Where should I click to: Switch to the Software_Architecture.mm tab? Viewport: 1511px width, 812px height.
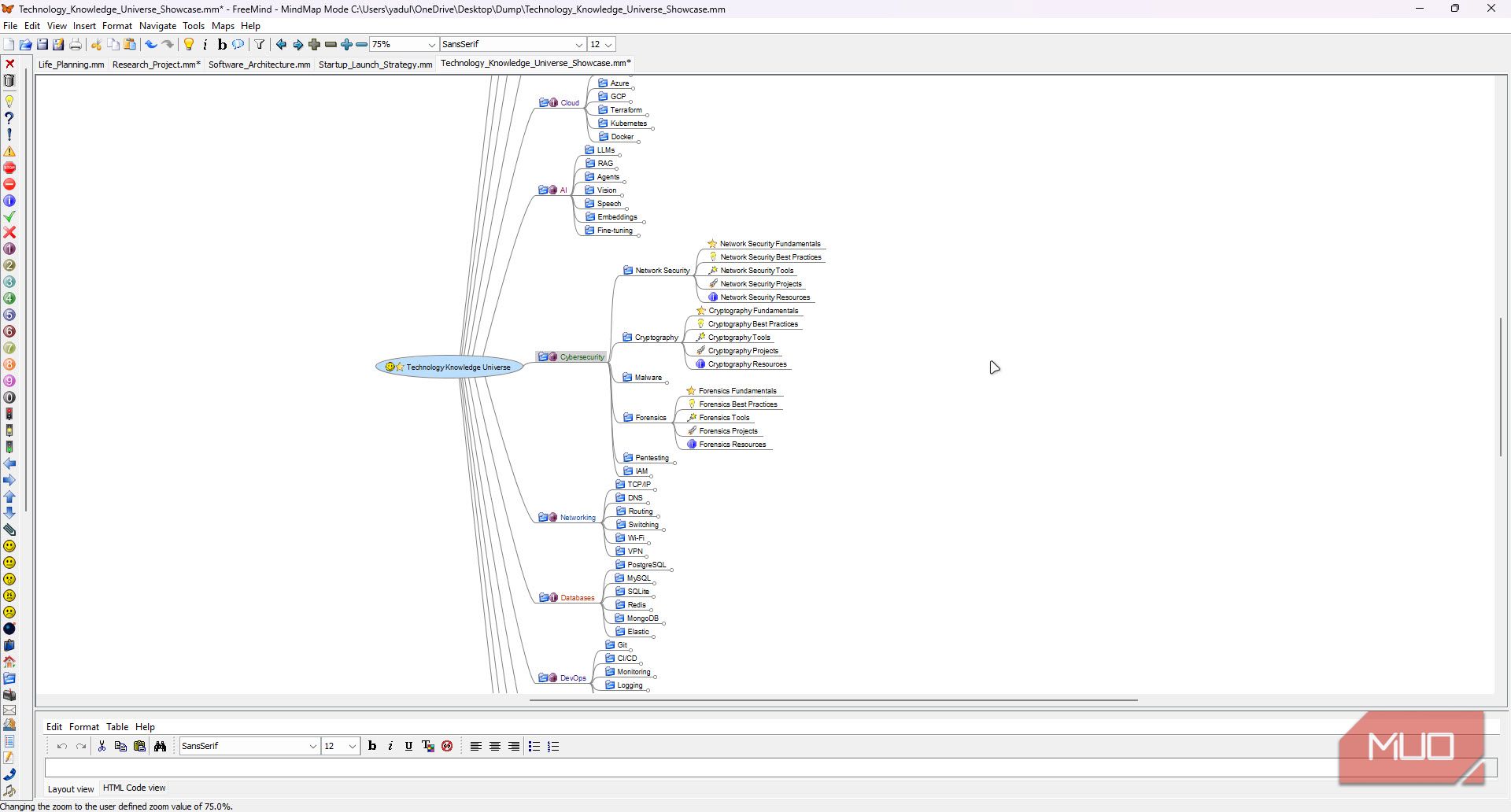coord(260,65)
